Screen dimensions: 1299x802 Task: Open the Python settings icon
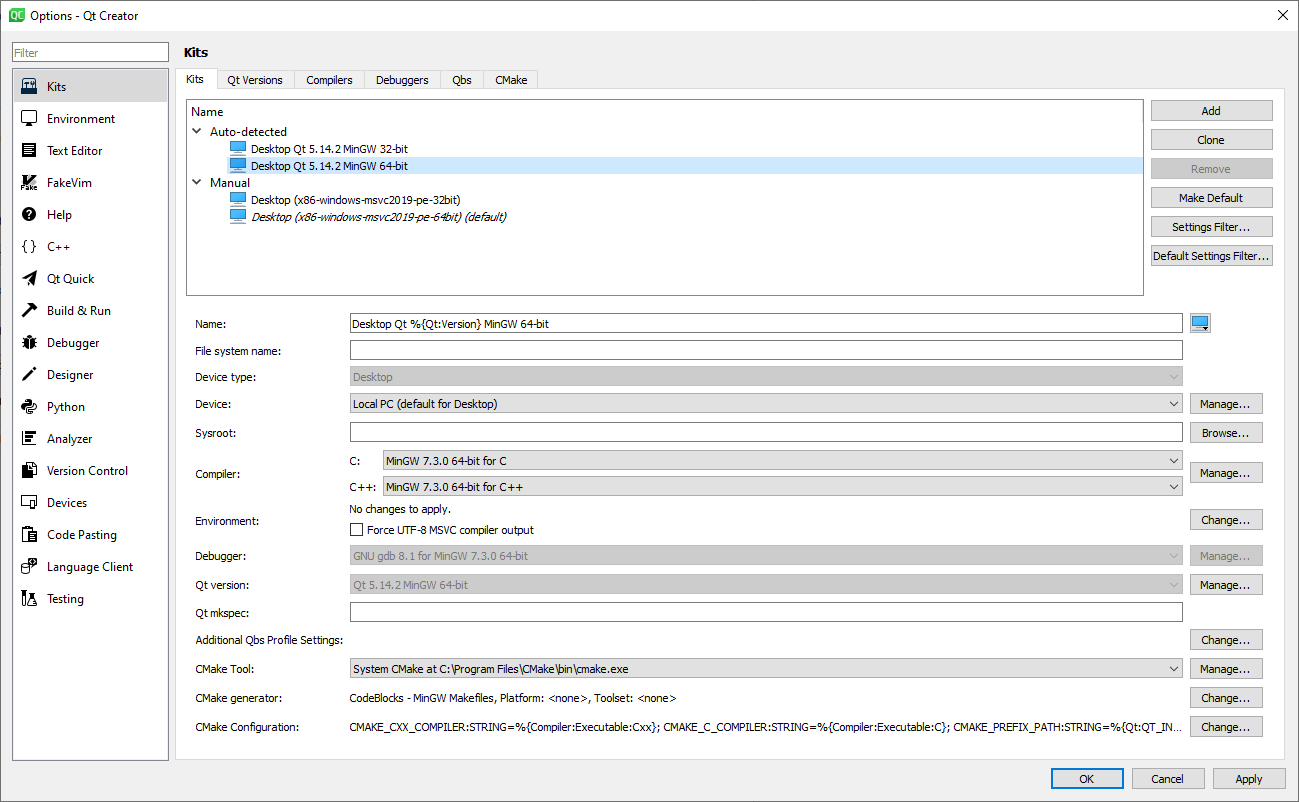pyautogui.click(x=29, y=407)
